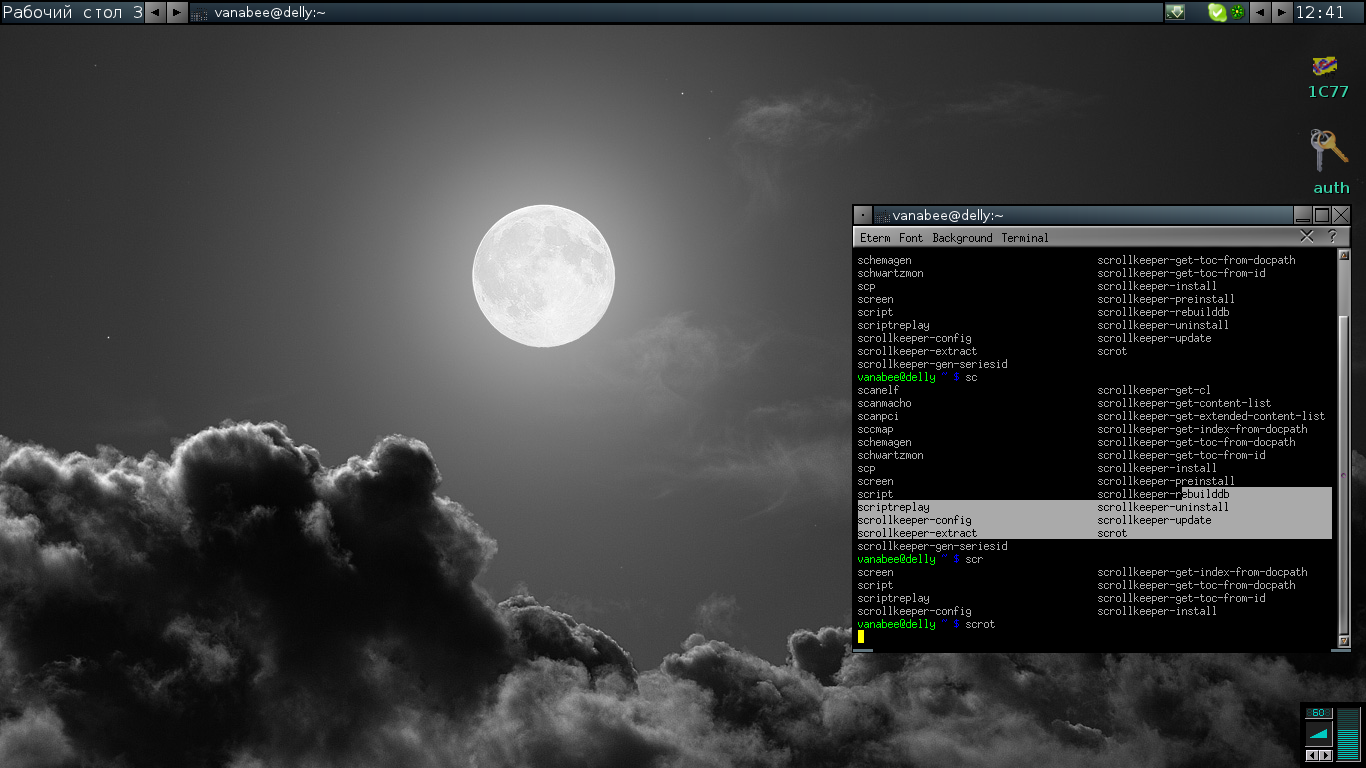Click the volume triangle icon in the mixer widget
This screenshot has height=768, width=1366.
(x=1319, y=733)
